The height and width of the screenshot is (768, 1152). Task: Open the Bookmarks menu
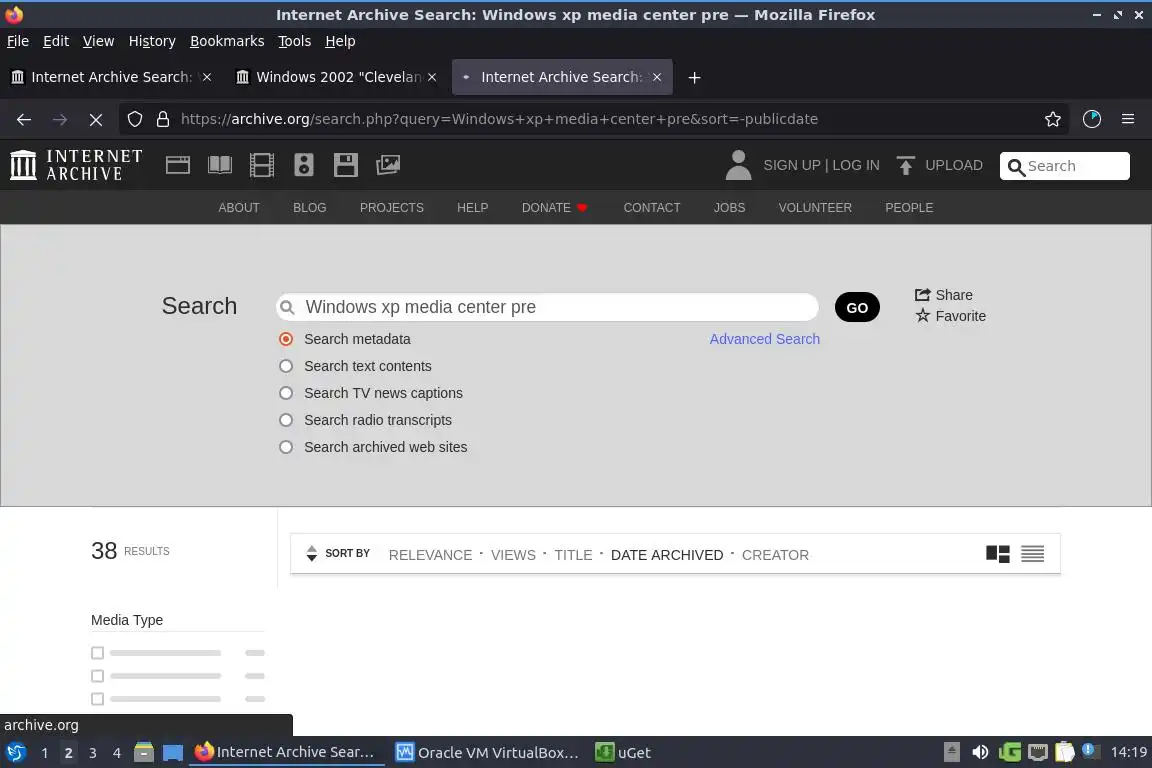[x=227, y=41]
